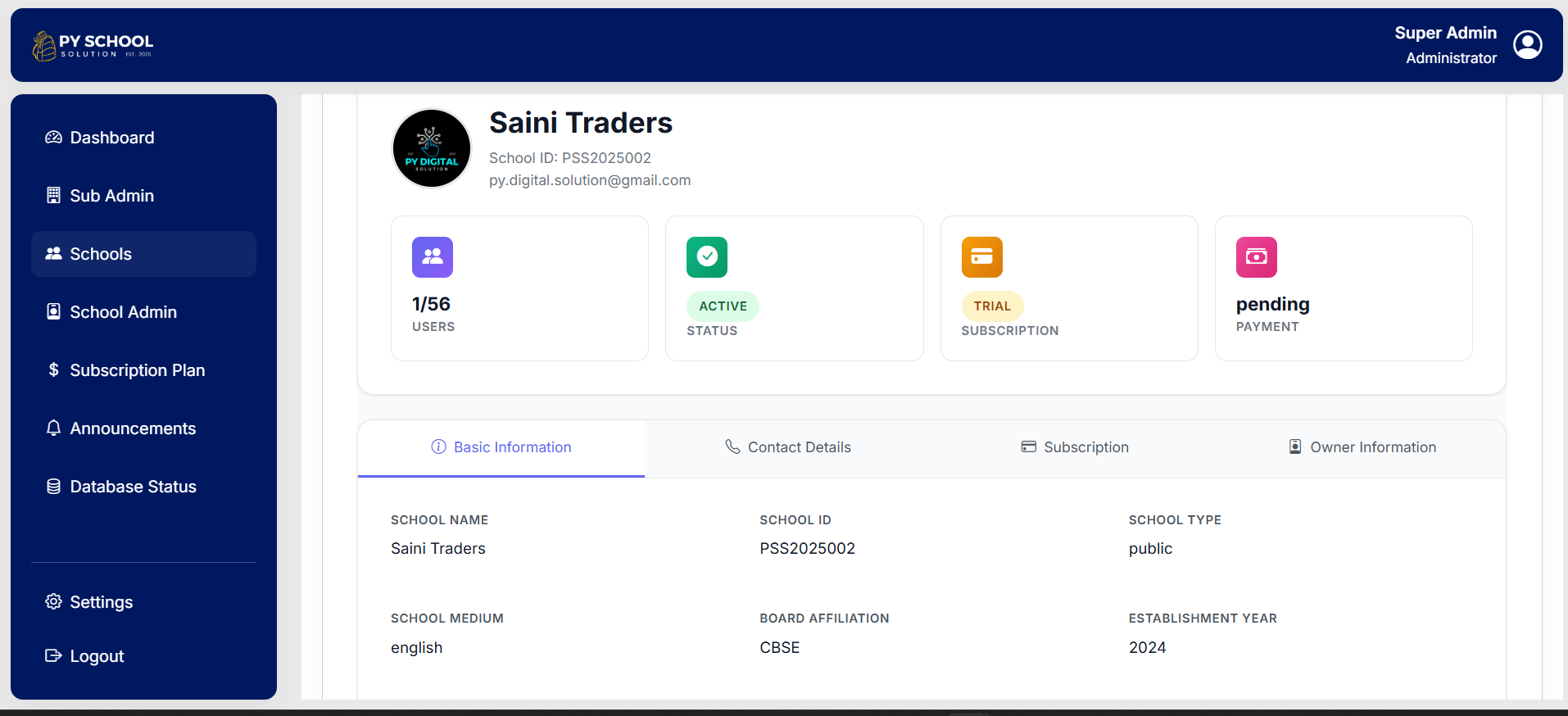The height and width of the screenshot is (716, 1568).
Task: Select the Basic Information tab
Action: click(x=501, y=448)
